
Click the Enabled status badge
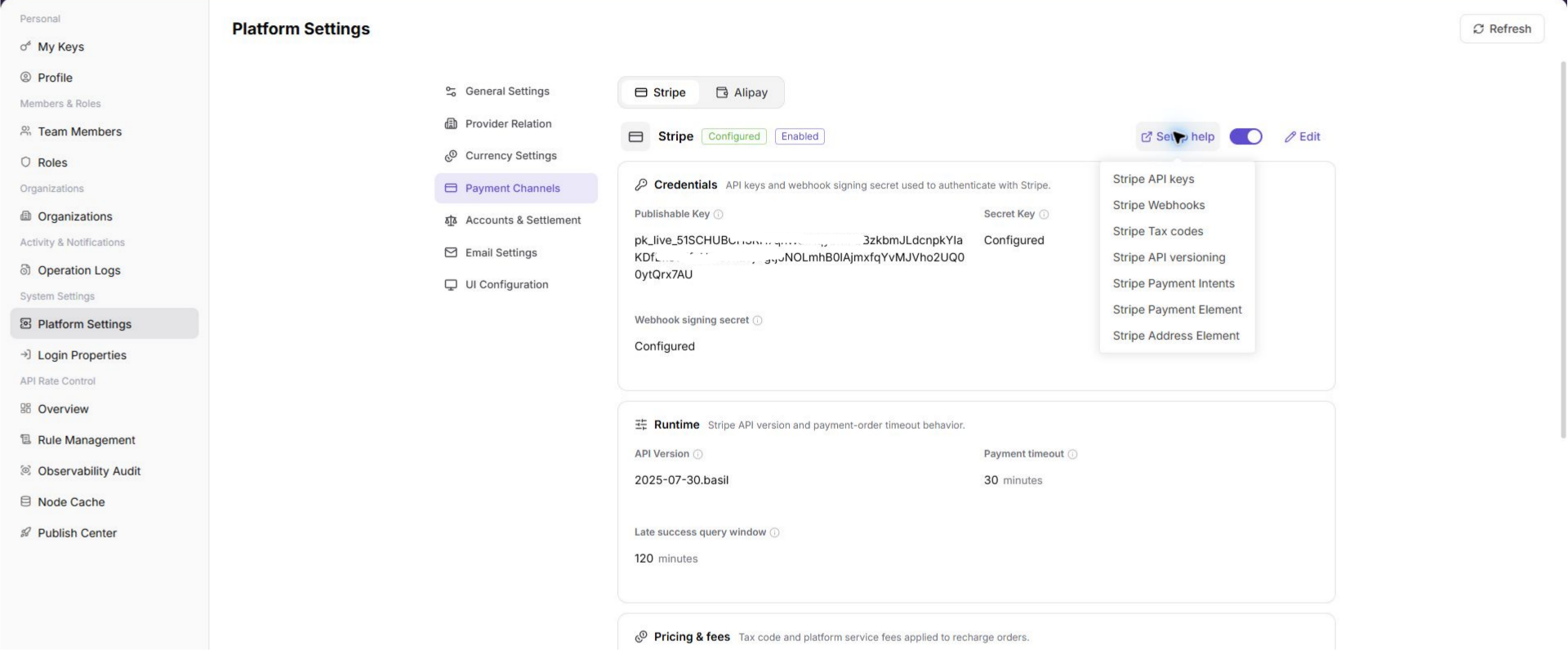(800, 137)
